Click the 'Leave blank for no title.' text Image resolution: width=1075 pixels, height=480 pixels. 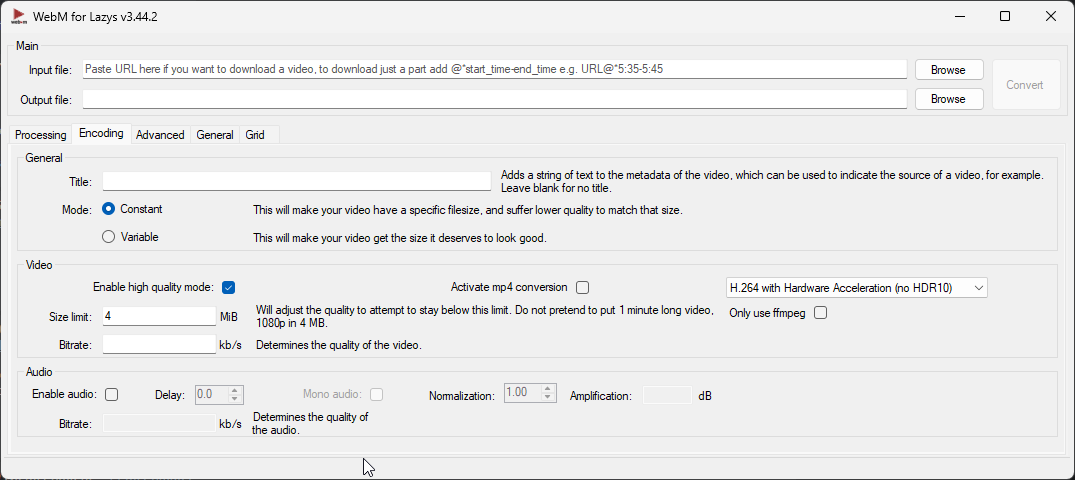pyautogui.click(x=556, y=188)
